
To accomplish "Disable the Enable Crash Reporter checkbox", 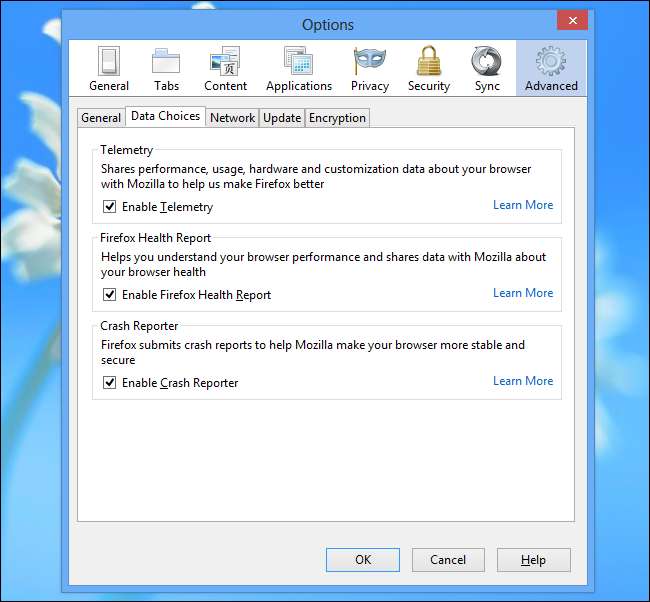I will (x=110, y=383).
